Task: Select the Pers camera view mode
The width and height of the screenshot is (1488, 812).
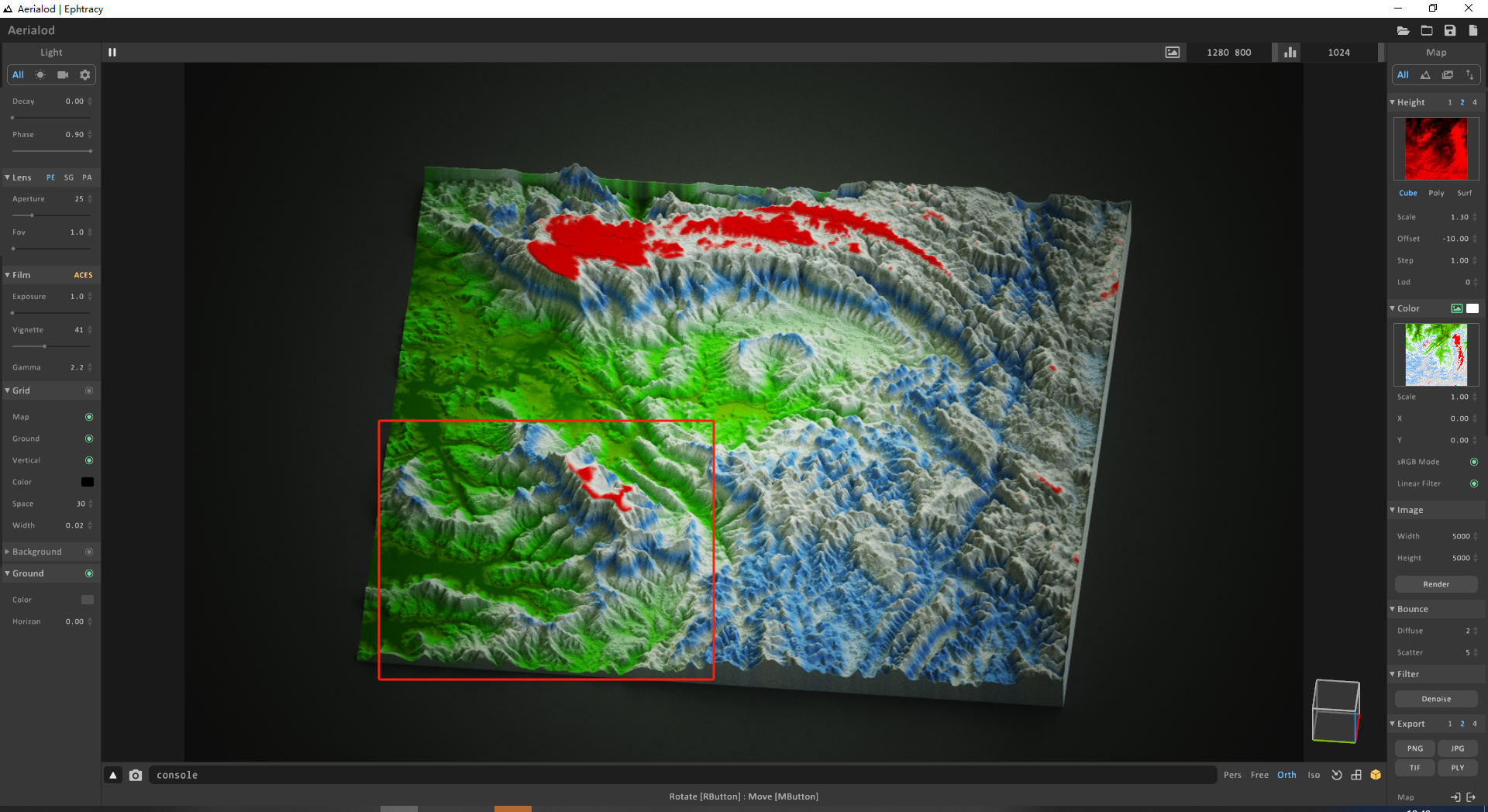Action: pos(1232,775)
